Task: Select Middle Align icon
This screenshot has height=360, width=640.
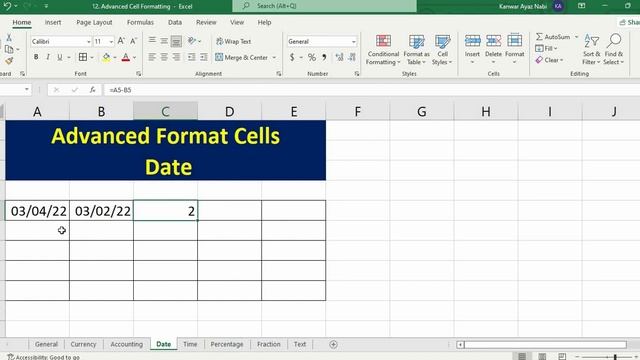Action: [x=164, y=40]
